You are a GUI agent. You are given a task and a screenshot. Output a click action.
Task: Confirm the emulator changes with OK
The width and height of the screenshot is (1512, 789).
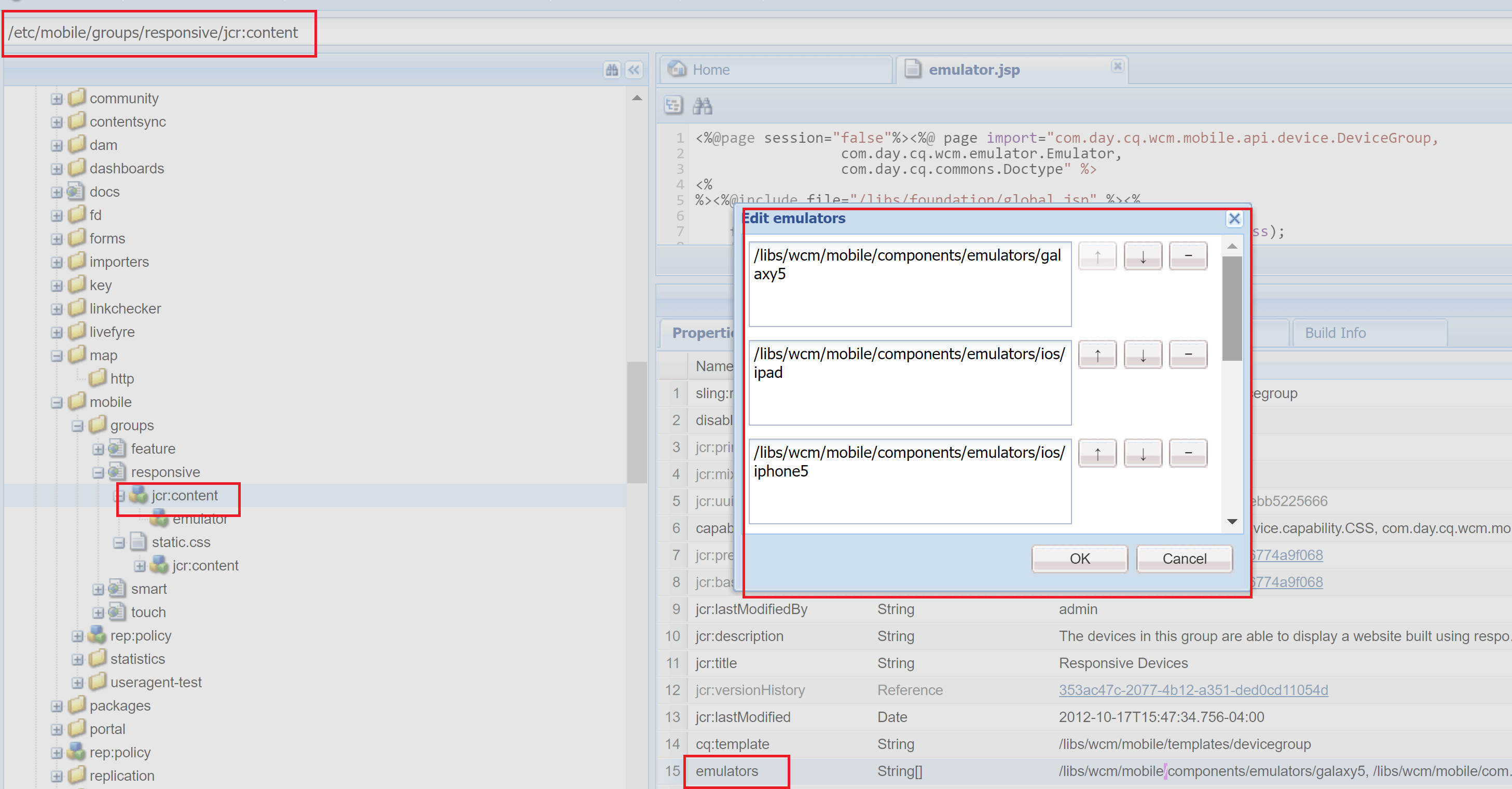1079,559
